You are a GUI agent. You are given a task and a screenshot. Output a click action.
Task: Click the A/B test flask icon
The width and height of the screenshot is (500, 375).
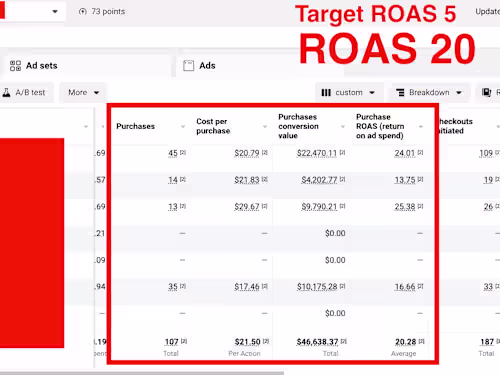(6, 92)
